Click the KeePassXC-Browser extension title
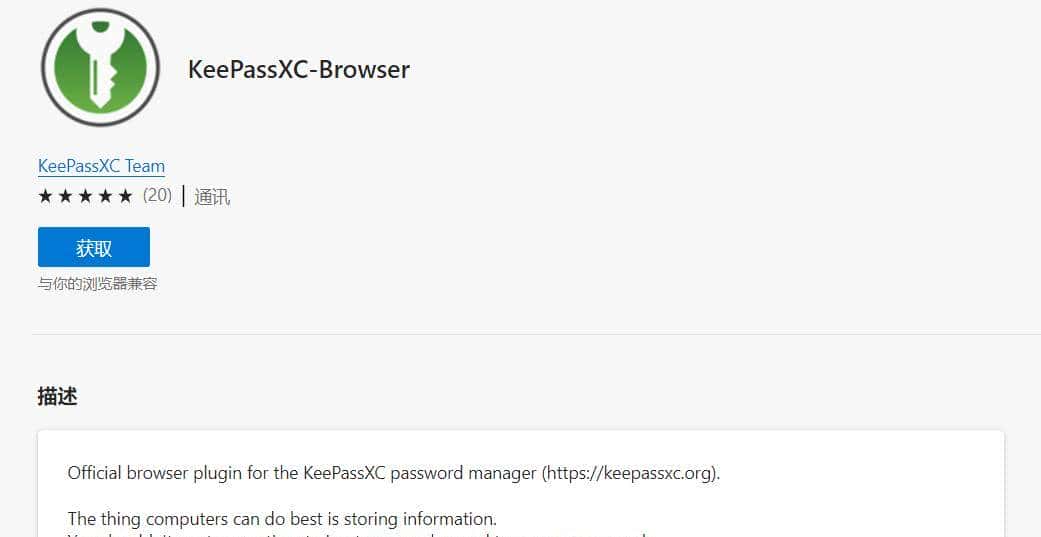The height and width of the screenshot is (537, 1041). pyautogui.click(x=299, y=69)
